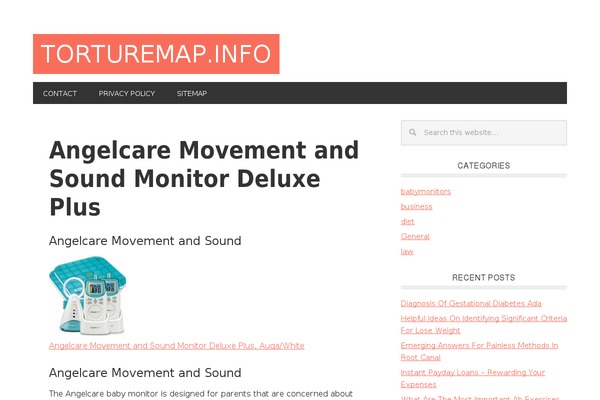Open the business category
The height and width of the screenshot is (400, 600).
416,206
